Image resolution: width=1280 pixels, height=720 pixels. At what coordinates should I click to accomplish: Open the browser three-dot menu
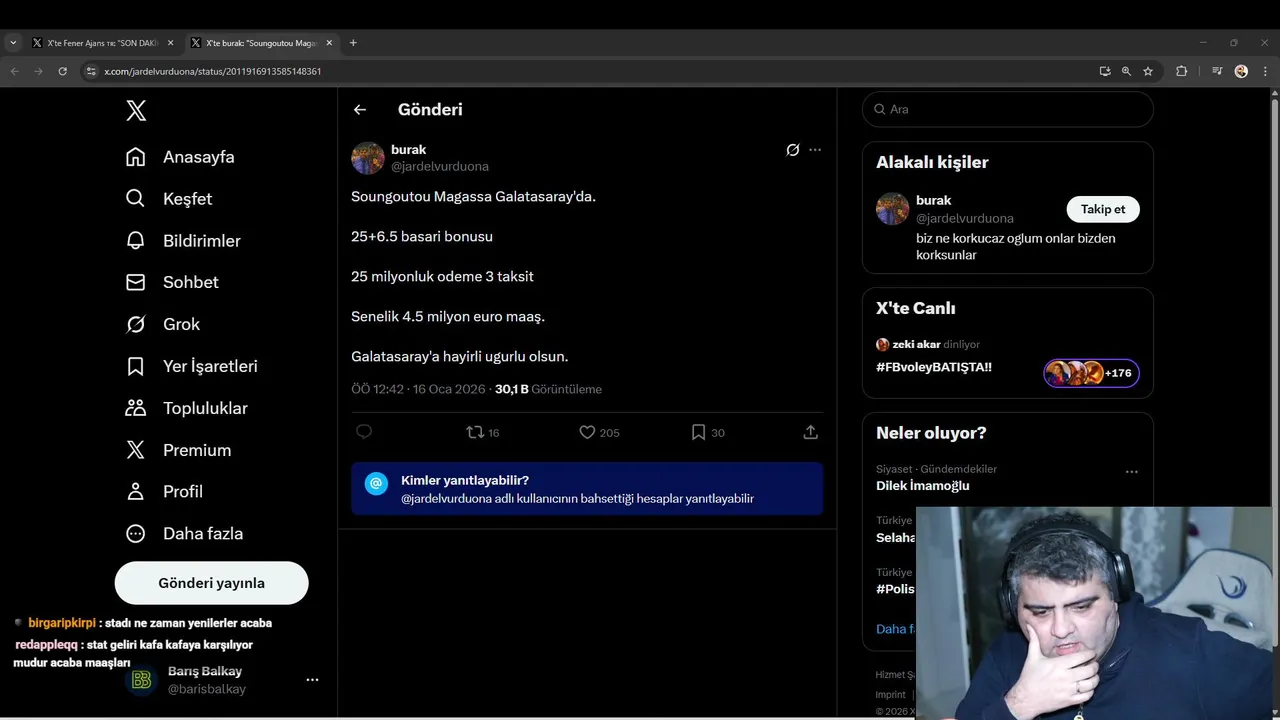(1265, 71)
